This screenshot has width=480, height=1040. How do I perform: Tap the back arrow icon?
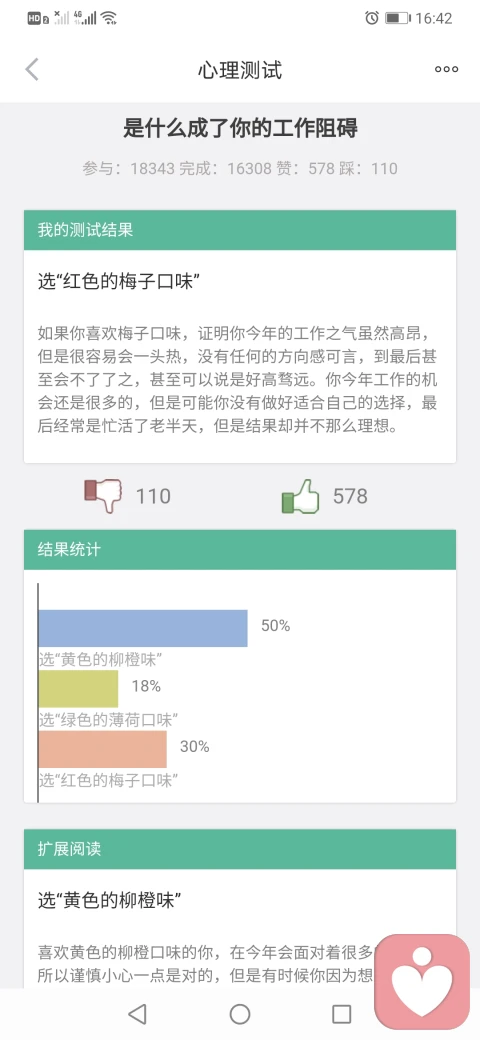[31, 69]
